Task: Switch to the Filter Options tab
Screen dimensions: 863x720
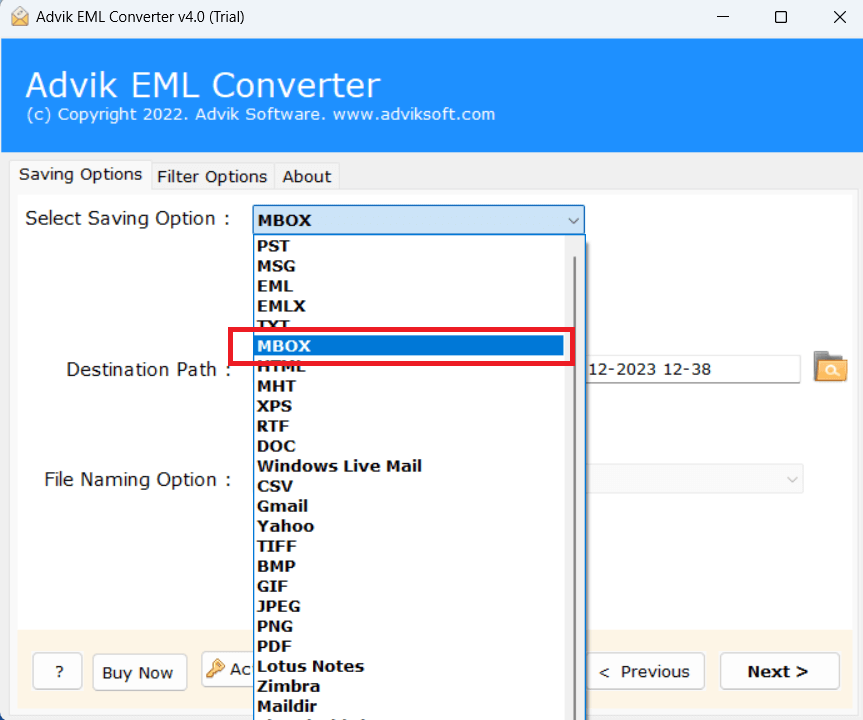Action: tap(212, 177)
